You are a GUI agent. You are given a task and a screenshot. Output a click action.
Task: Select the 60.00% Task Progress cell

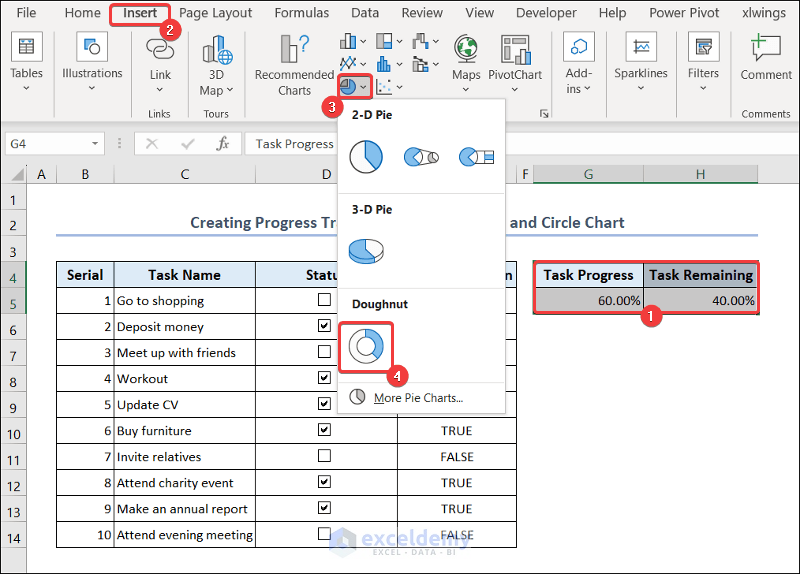coord(588,301)
